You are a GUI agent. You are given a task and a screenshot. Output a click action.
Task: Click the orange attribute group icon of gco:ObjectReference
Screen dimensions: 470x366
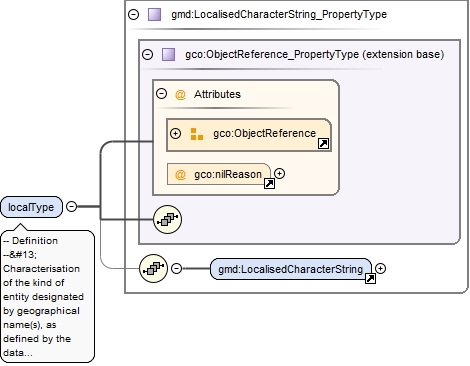coord(197,134)
